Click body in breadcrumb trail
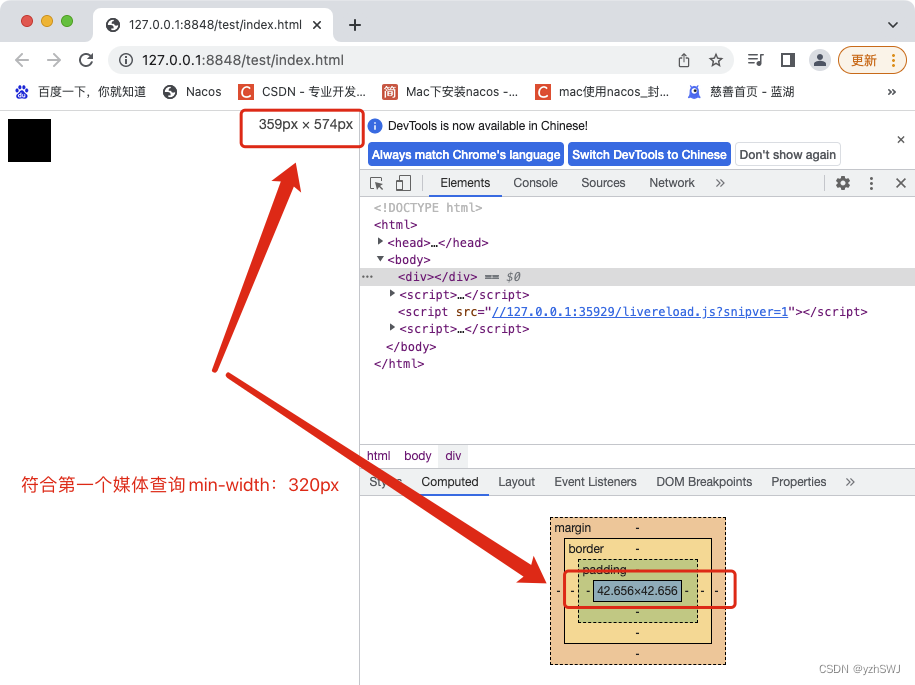Screen dimensions: 915x685 point(418,456)
